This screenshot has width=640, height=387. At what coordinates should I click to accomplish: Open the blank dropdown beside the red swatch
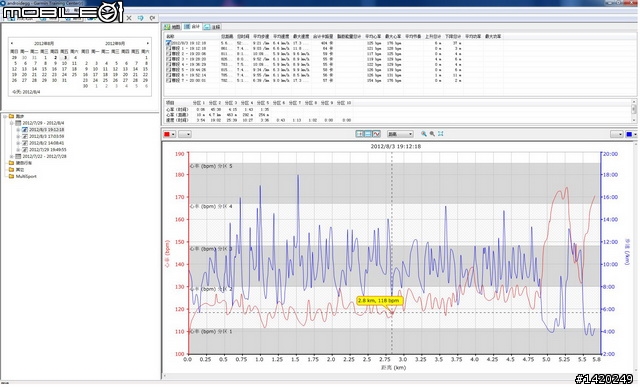click(184, 134)
